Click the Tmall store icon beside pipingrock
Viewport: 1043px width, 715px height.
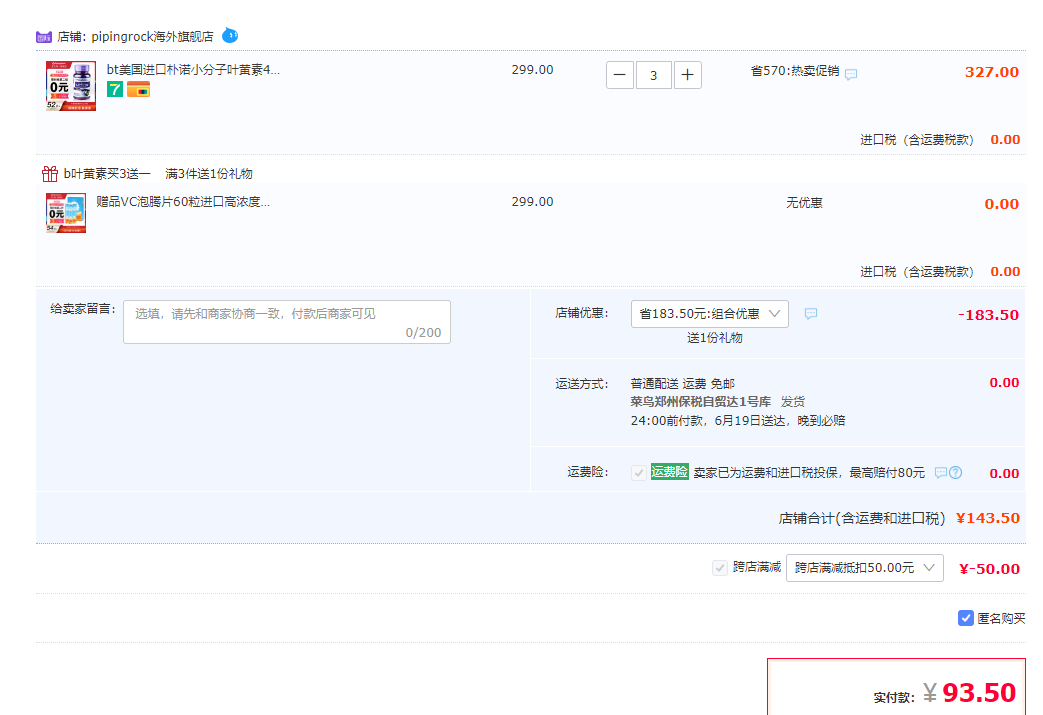coord(44,37)
